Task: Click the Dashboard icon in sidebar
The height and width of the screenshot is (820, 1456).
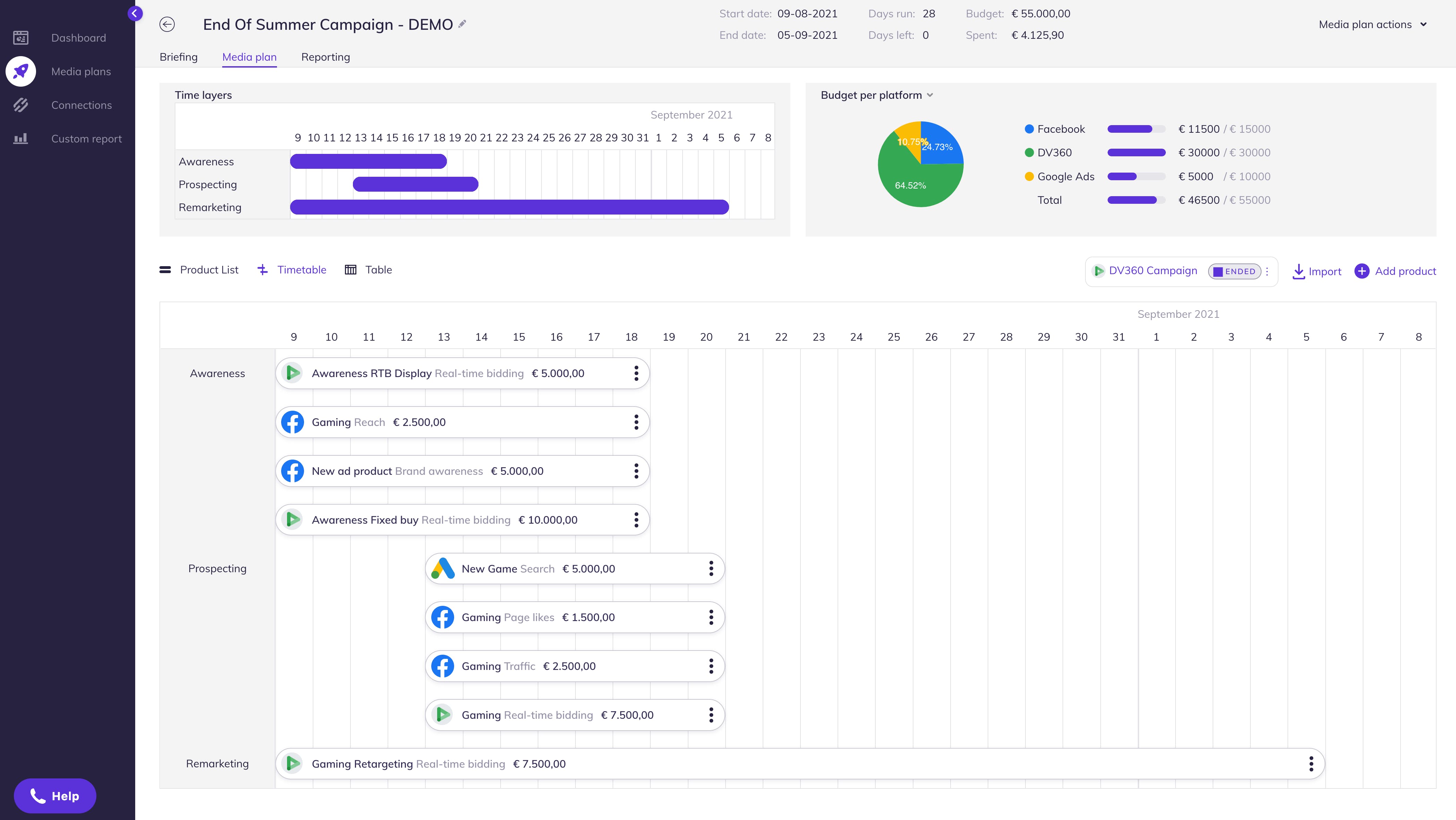Action: click(x=21, y=38)
